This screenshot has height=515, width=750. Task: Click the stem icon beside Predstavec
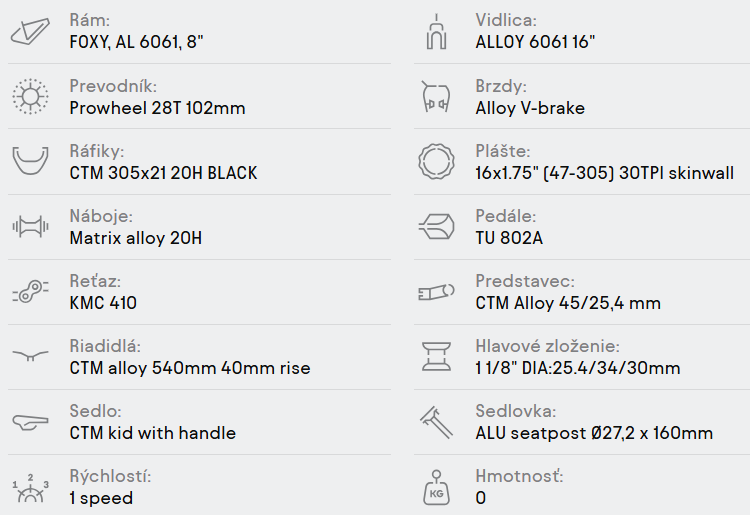point(436,292)
